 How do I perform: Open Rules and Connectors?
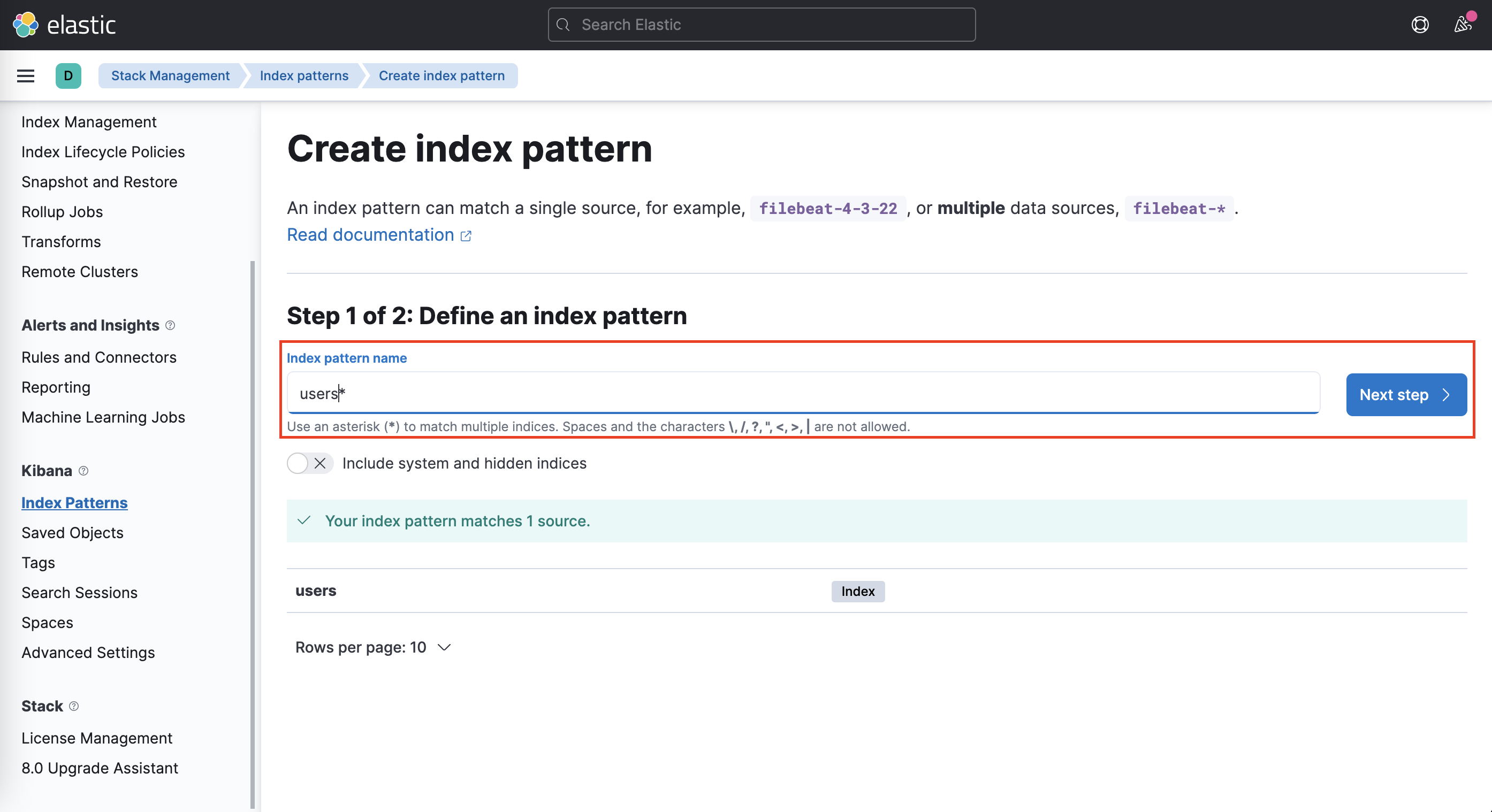[99, 357]
